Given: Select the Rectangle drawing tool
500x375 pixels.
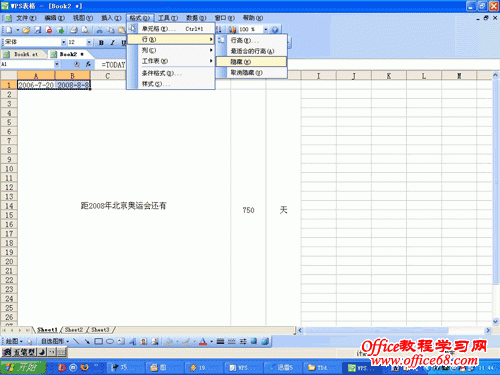Looking at the screenshot, I should (99, 341).
